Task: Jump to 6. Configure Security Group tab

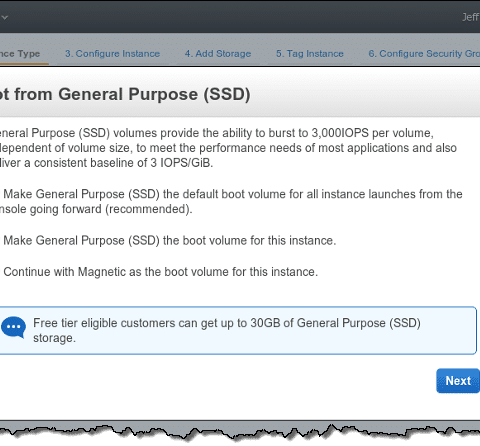Action: [424, 53]
